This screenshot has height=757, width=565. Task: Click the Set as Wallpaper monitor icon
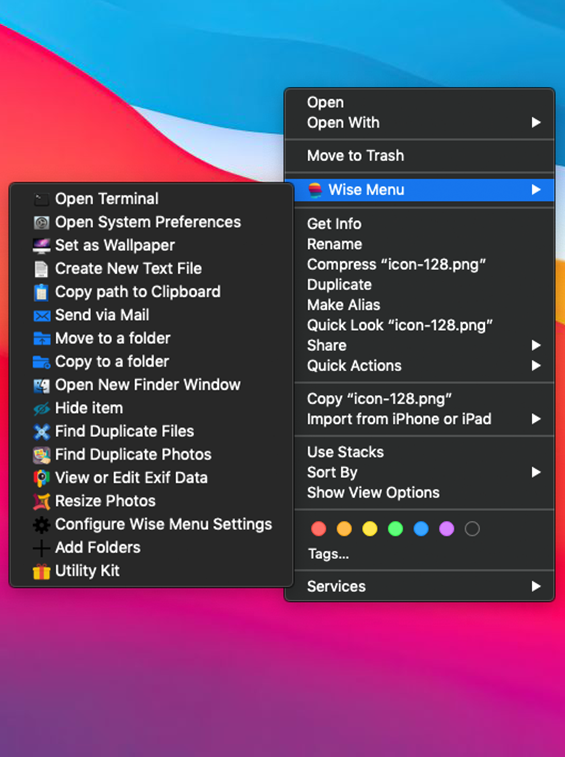click(42, 245)
